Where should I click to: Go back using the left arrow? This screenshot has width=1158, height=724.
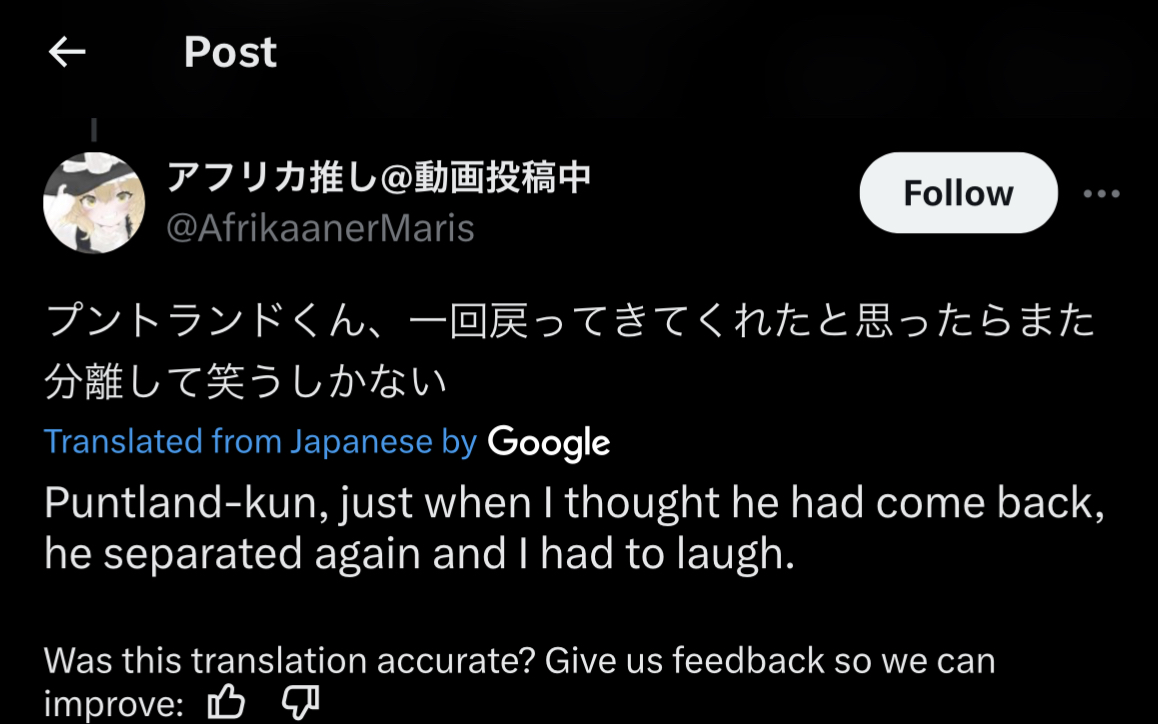pos(67,52)
